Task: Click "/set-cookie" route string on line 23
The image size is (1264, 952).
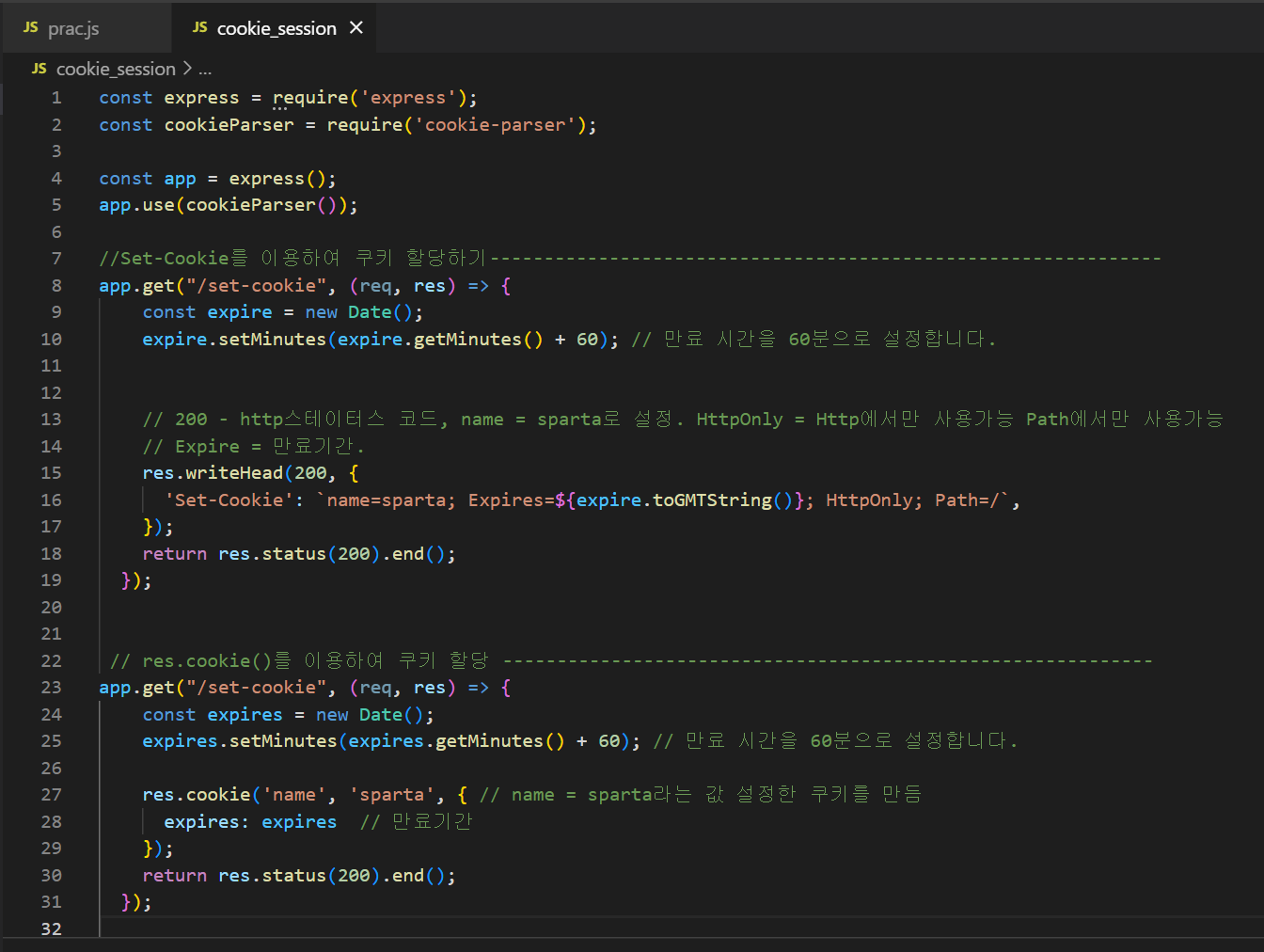Action: pyautogui.click(x=256, y=688)
